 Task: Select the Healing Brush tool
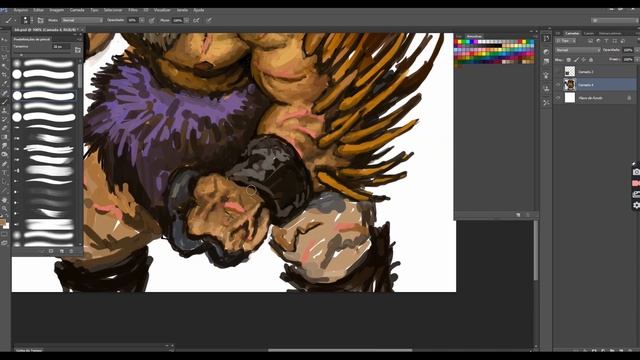point(4,93)
